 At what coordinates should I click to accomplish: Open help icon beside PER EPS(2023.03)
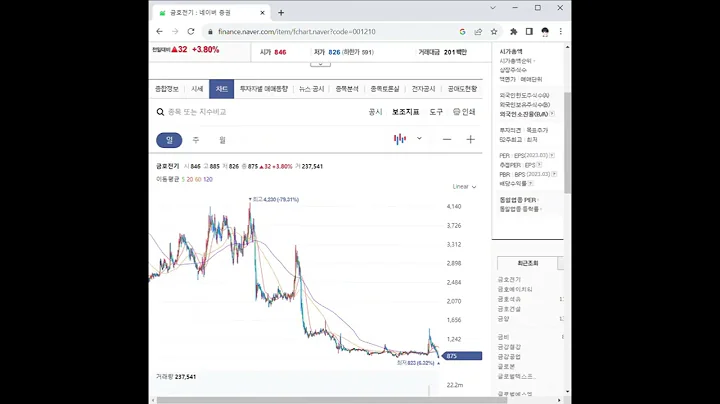[552, 156]
